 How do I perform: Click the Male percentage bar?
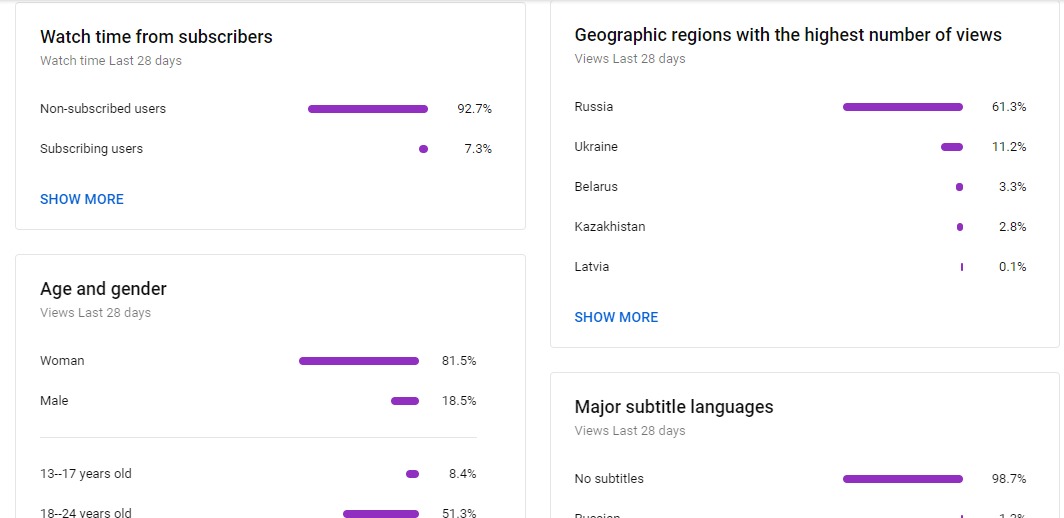point(405,401)
